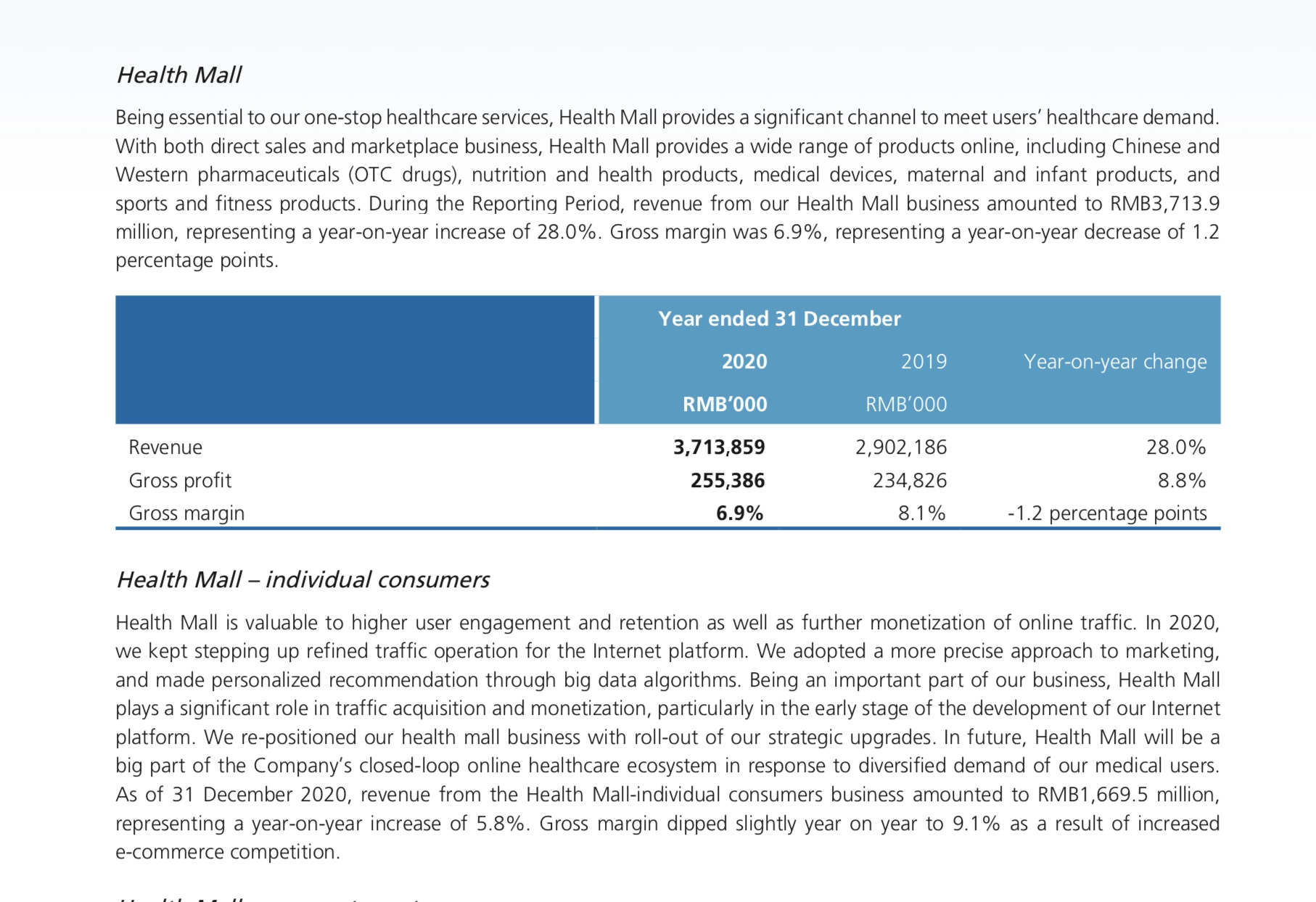Click the -1.2 percentage points cell
Viewport: 1316px width, 902px height.
coord(1107,513)
